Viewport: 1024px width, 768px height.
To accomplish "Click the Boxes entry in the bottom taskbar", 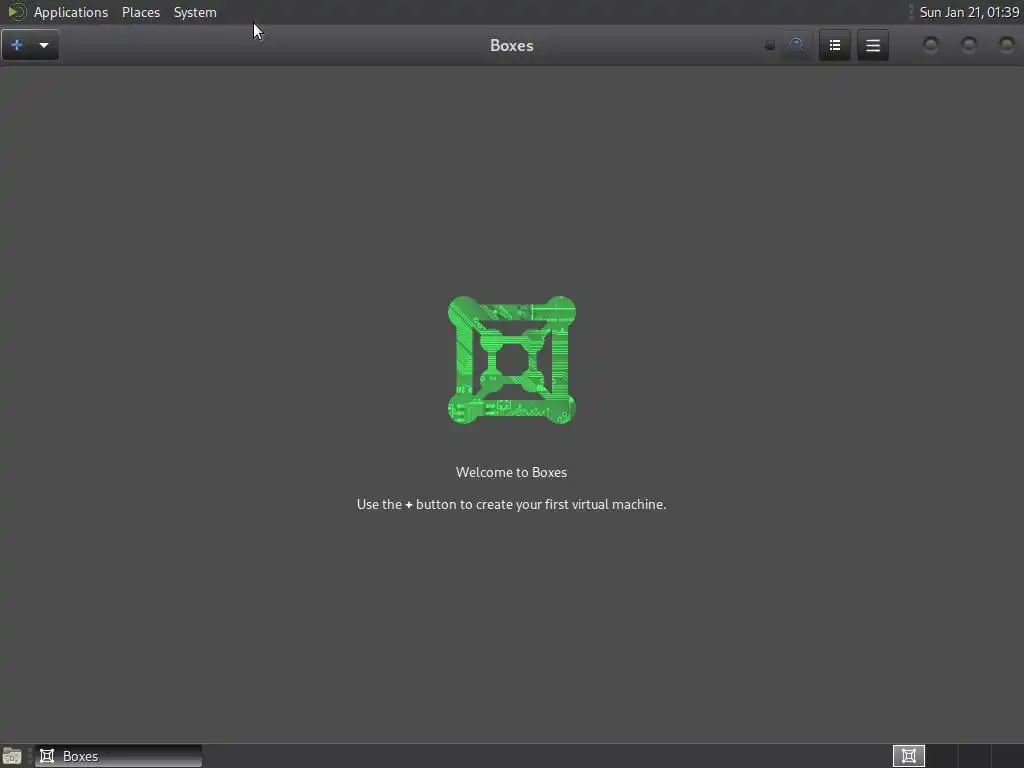I will [x=118, y=756].
